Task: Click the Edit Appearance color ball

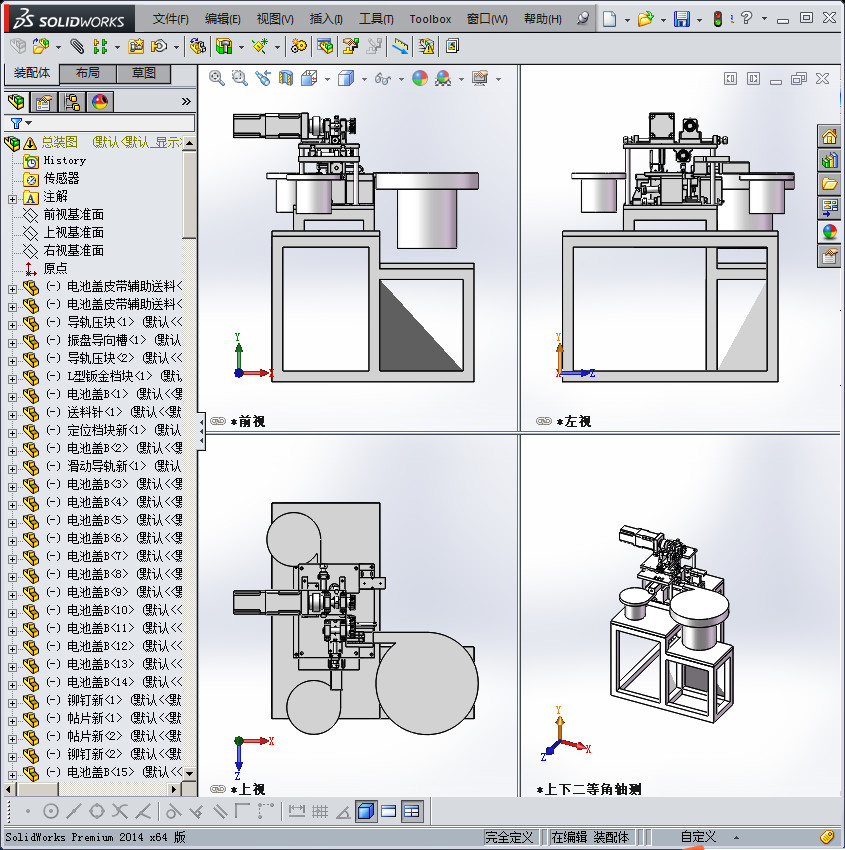Action: click(x=420, y=79)
